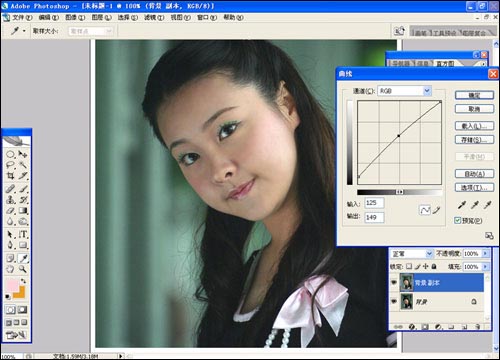Viewport: 500px width, 360px height.
Task: Expand the Curves dialog grid size icon
Action: point(489,236)
